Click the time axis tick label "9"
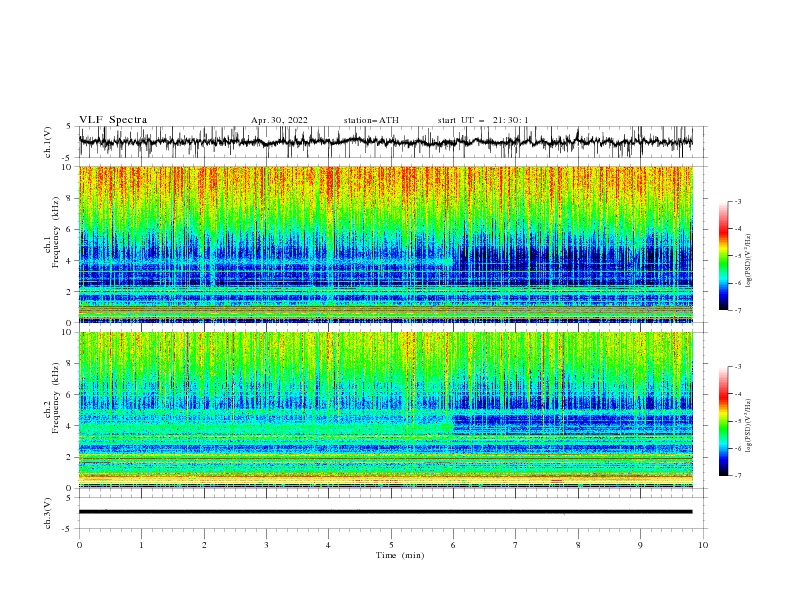The height and width of the screenshot is (612, 792). [640, 545]
